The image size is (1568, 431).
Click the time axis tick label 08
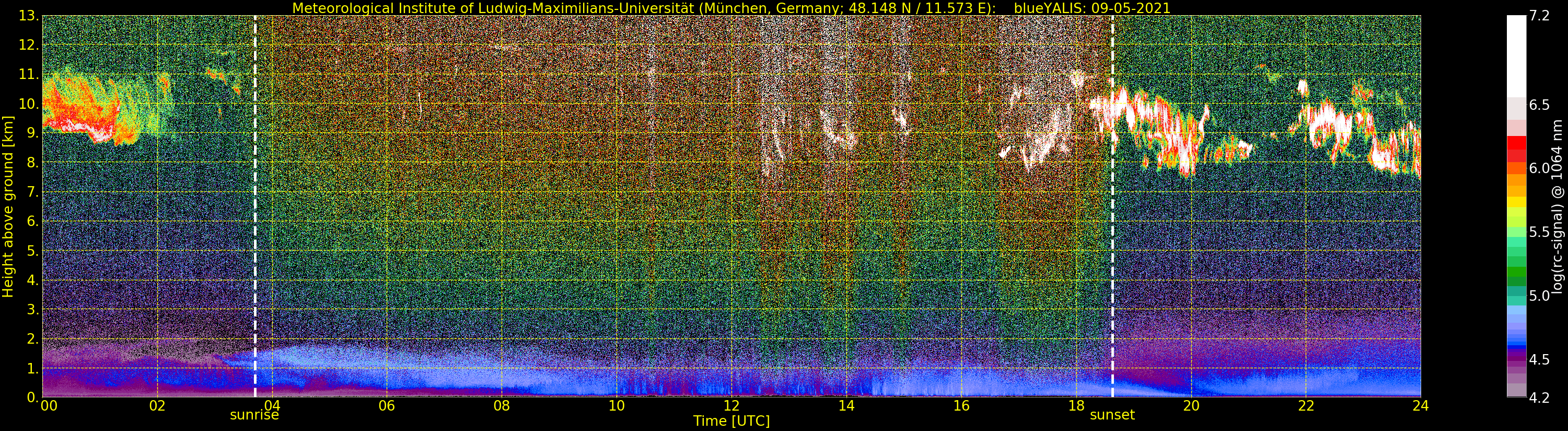point(502,406)
